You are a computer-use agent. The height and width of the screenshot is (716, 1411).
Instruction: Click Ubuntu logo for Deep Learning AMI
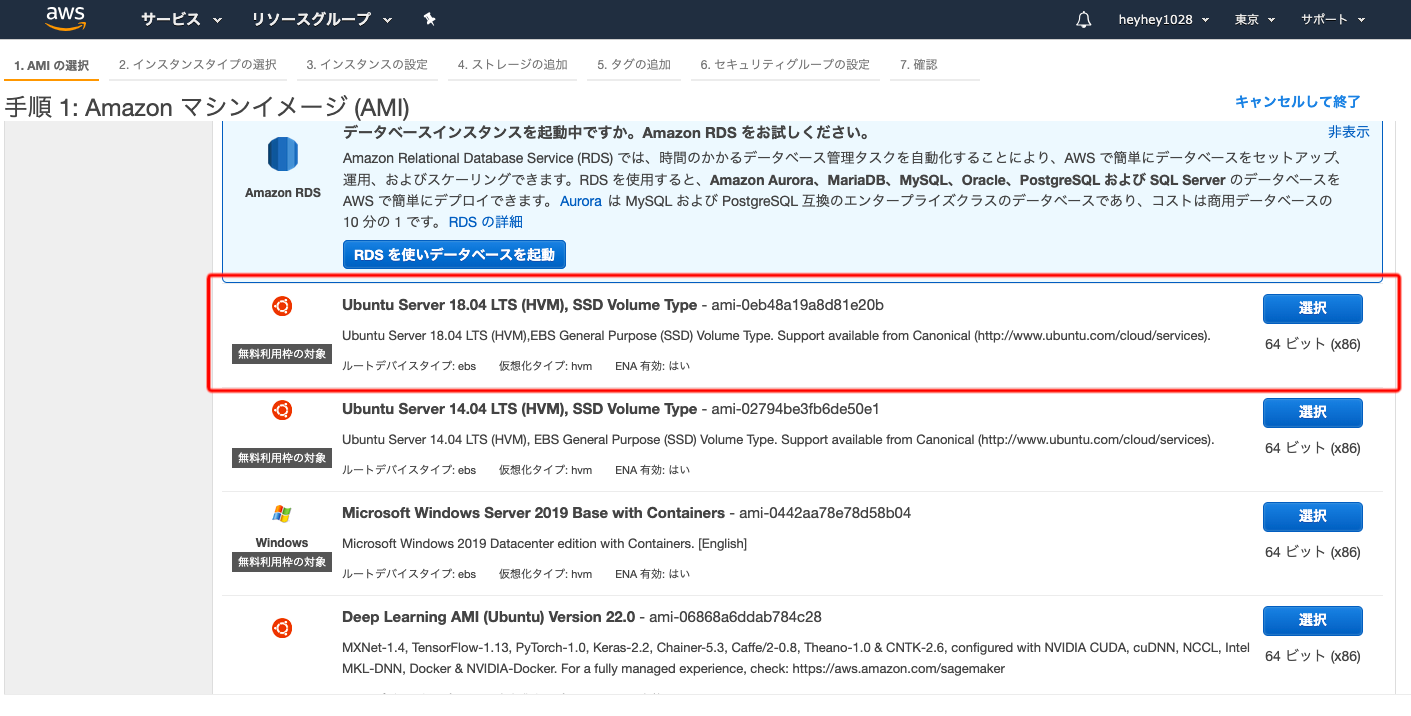pyautogui.click(x=282, y=628)
